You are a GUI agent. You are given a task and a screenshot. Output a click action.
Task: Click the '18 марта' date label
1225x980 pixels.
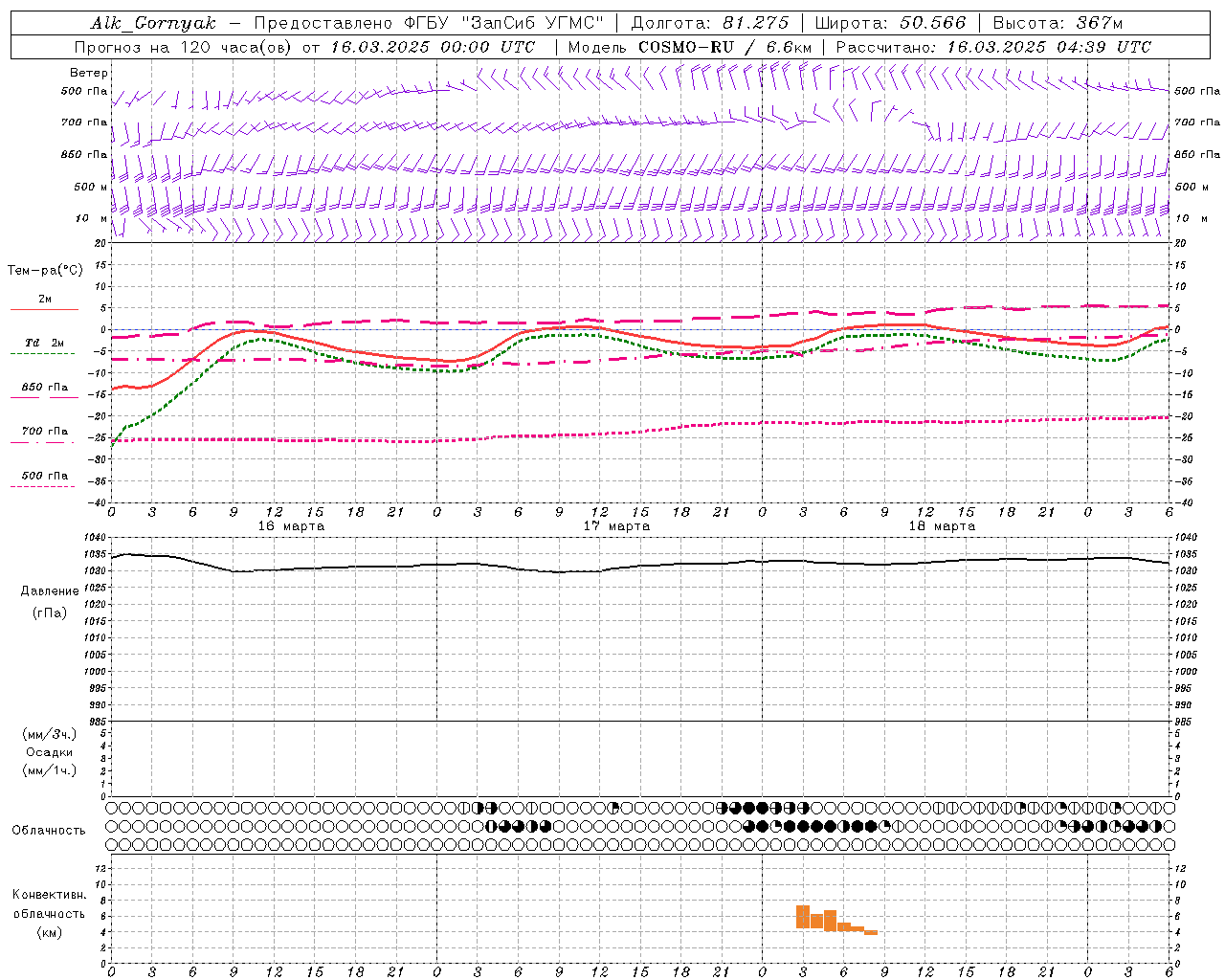[942, 526]
